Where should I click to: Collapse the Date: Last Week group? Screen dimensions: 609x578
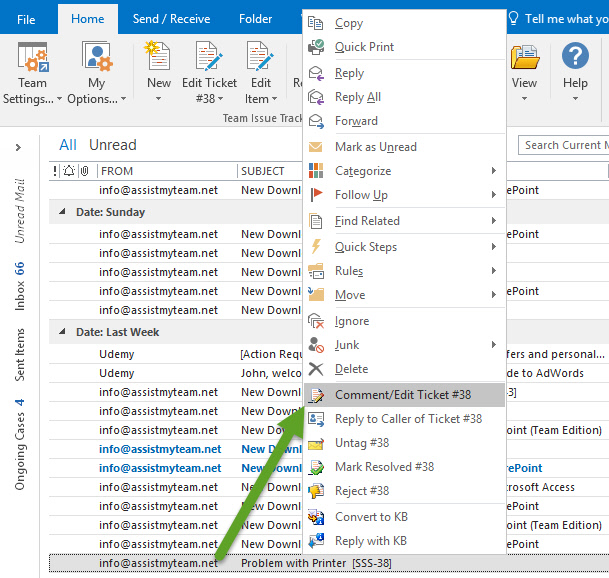click(x=64, y=332)
